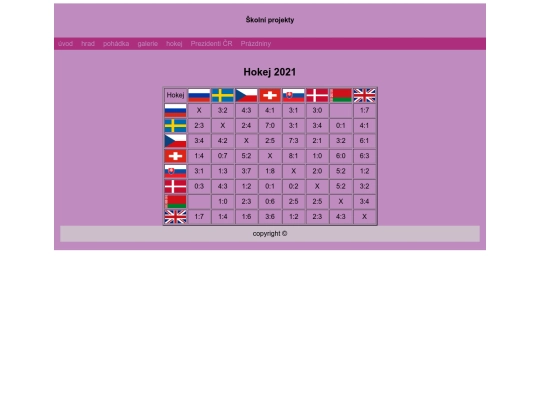Click the X cell in the Switzerland row
The width and height of the screenshot is (540, 405).
pos(270,156)
